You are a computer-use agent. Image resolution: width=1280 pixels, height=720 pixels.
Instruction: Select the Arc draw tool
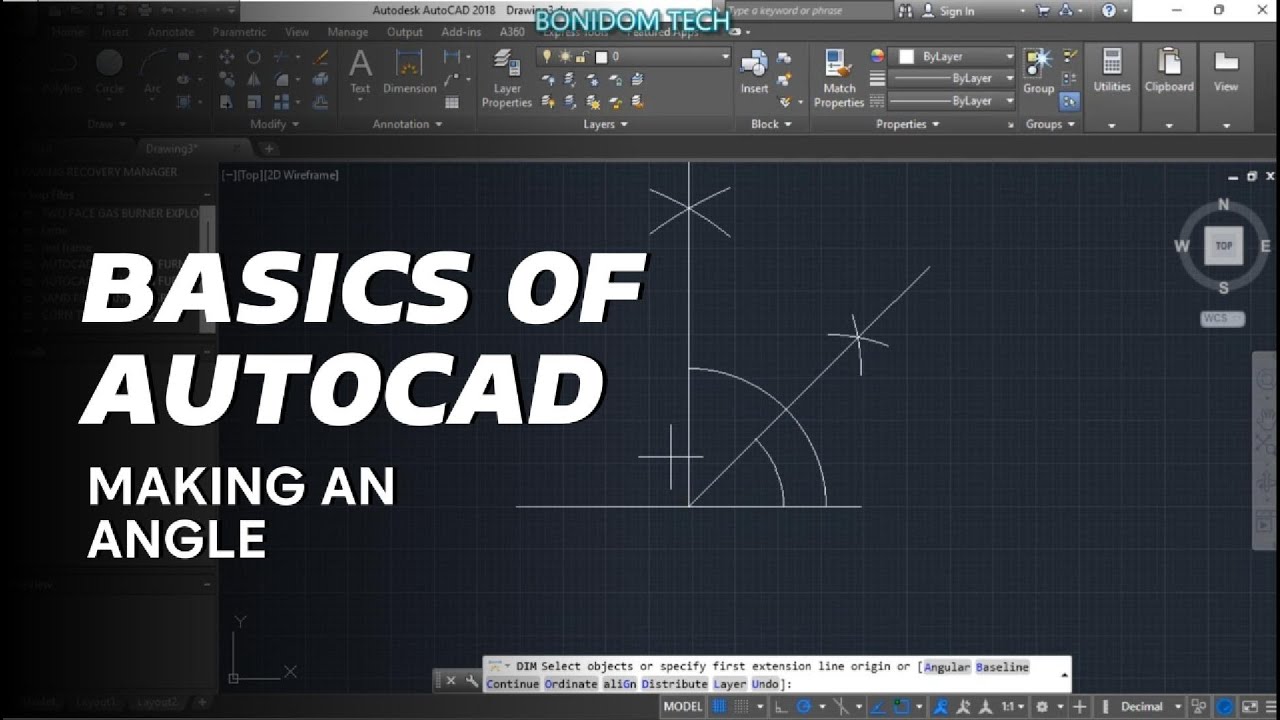click(152, 72)
